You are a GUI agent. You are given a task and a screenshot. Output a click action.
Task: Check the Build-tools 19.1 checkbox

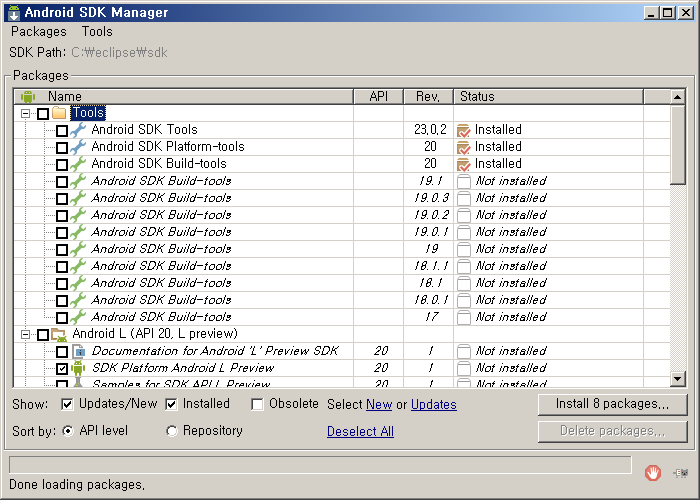[x=62, y=182]
